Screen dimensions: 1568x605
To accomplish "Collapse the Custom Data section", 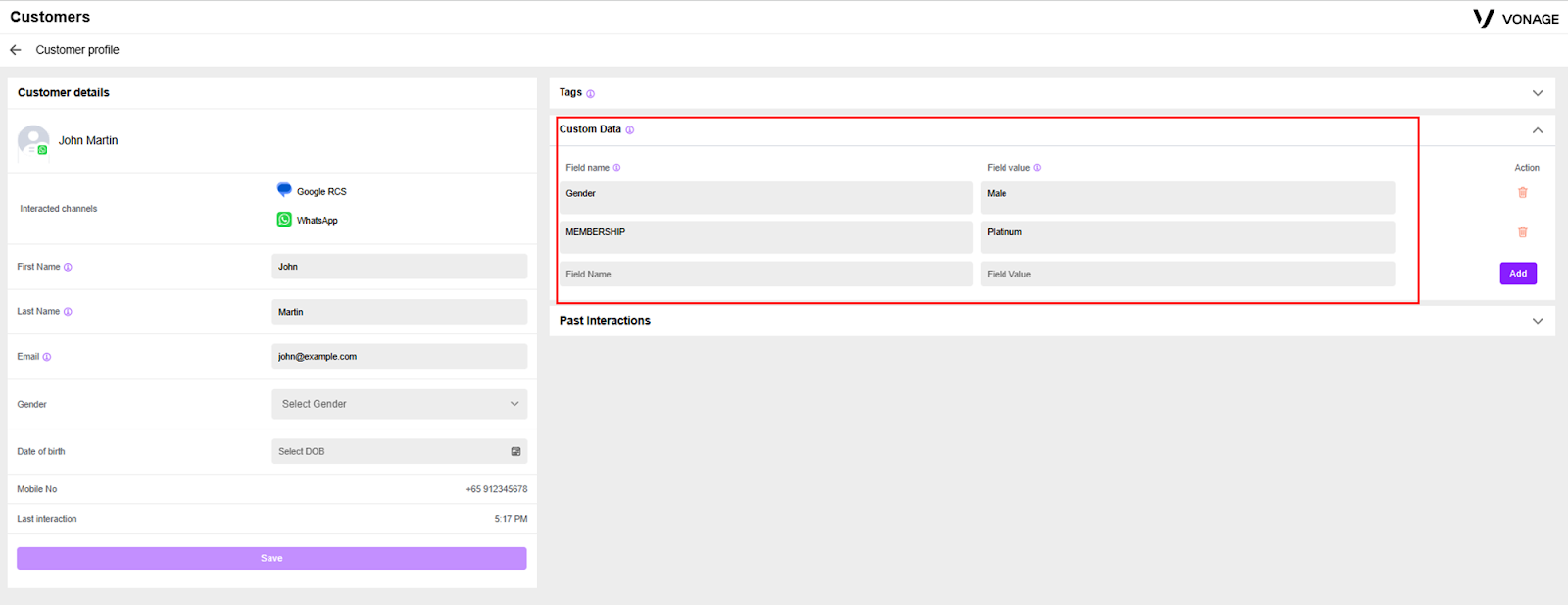I will tap(1538, 130).
